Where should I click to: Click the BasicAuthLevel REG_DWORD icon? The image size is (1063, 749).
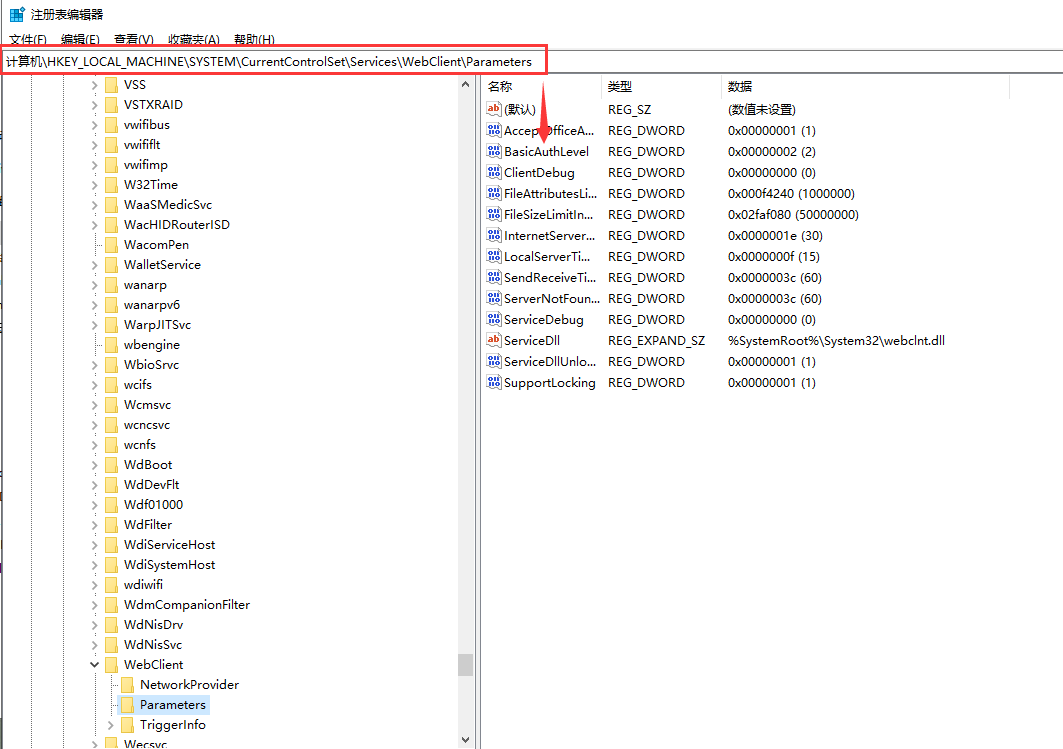tap(495, 151)
